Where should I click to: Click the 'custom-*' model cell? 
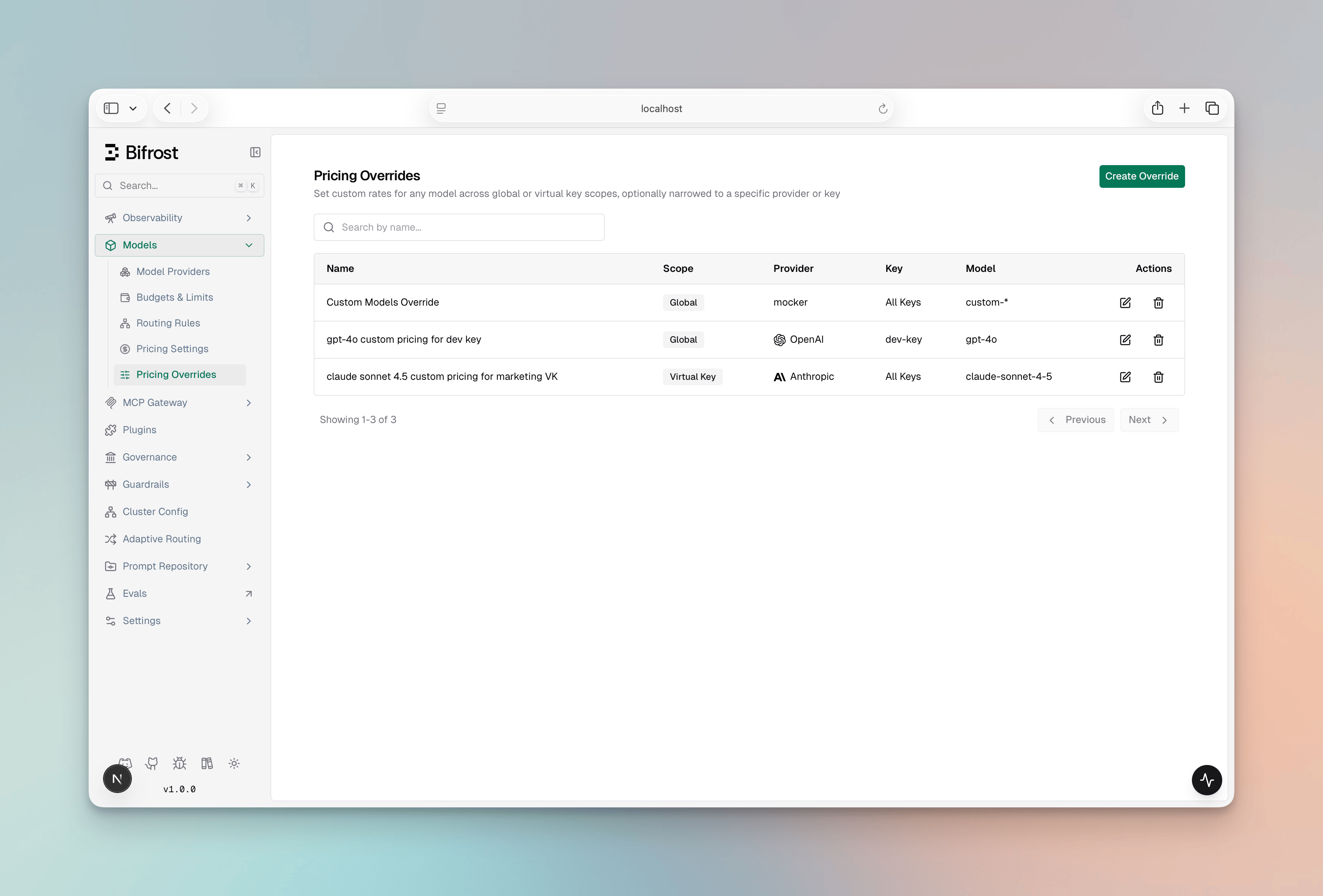tap(987, 302)
